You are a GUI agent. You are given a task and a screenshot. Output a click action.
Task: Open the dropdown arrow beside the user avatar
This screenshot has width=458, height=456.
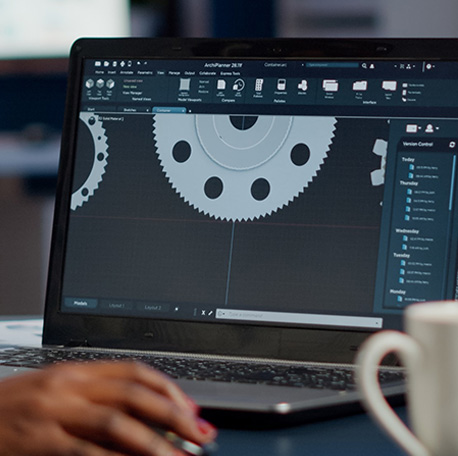tap(437, 128)
